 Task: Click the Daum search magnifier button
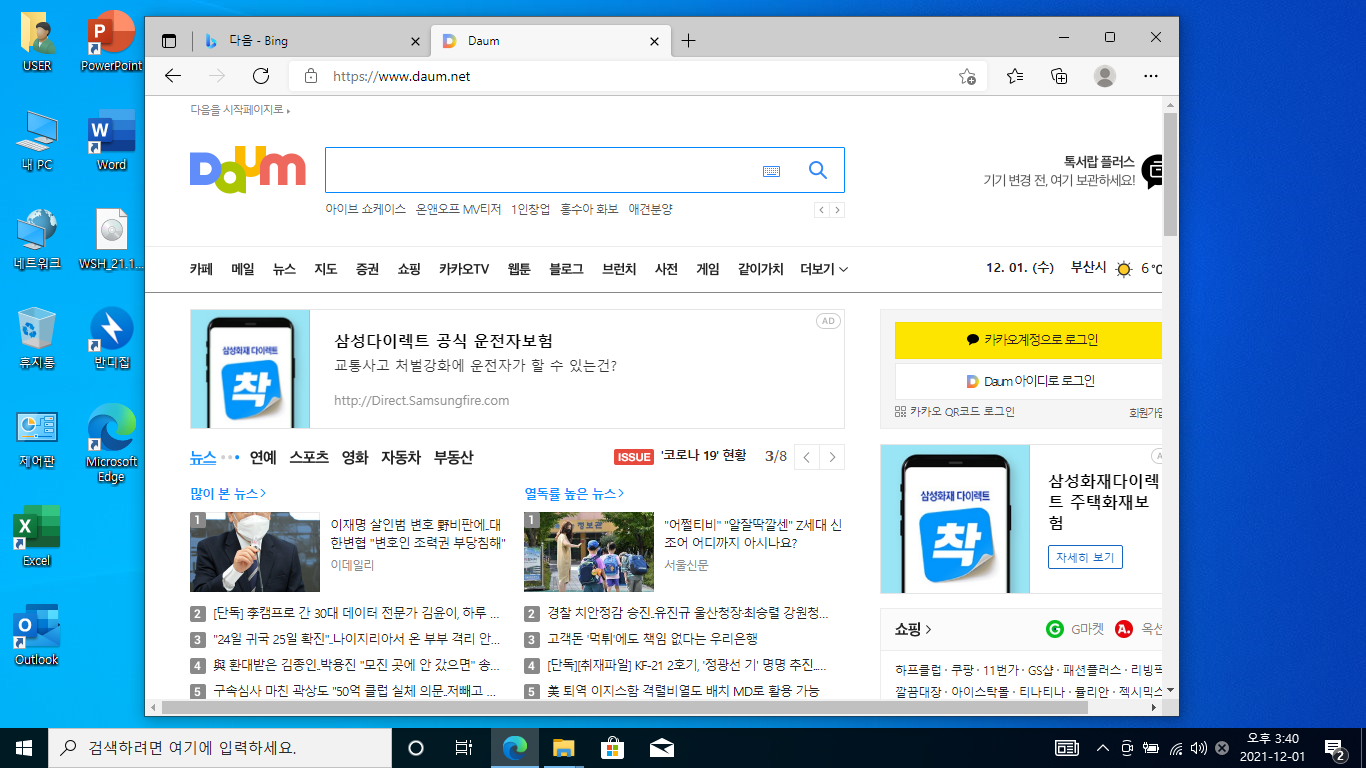tap(818, 170)
